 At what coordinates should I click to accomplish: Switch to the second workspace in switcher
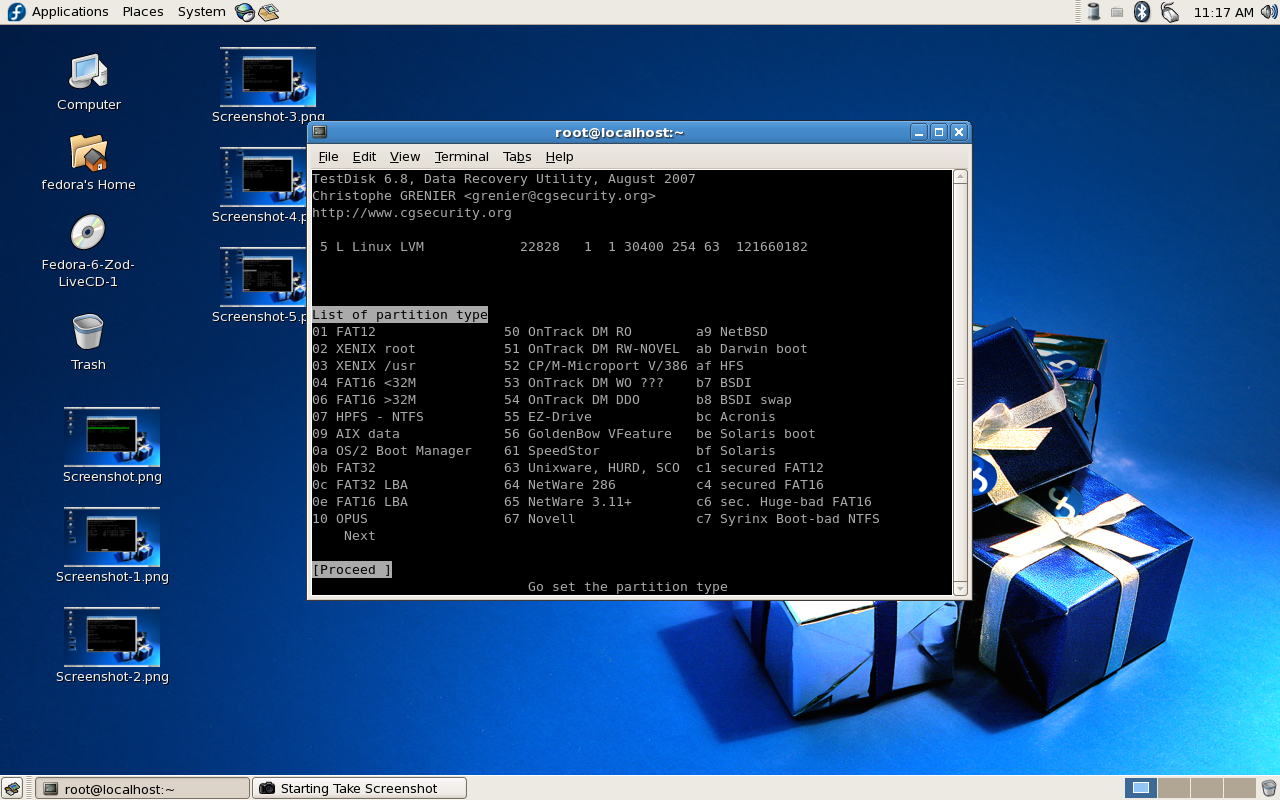pos(1173,788)
